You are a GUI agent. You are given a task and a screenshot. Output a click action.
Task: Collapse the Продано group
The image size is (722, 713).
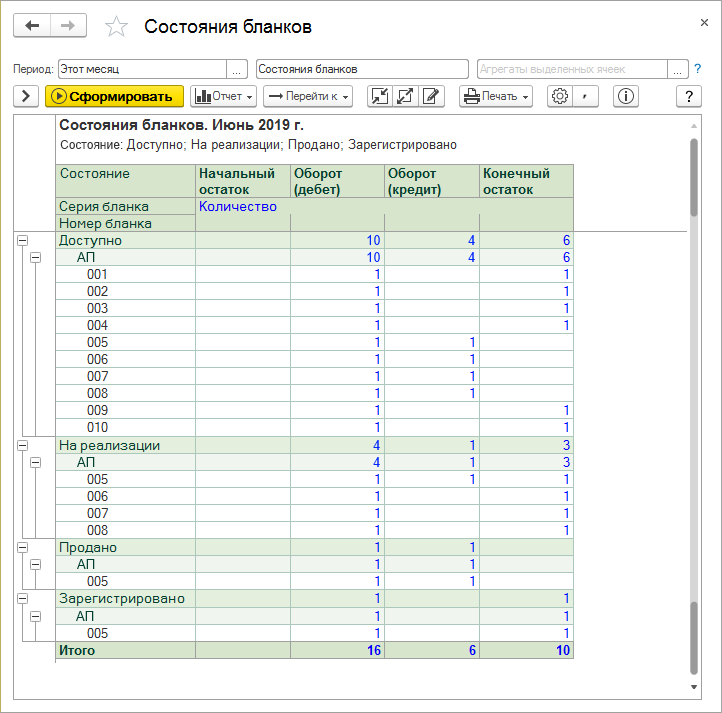[x=22, y=547]
